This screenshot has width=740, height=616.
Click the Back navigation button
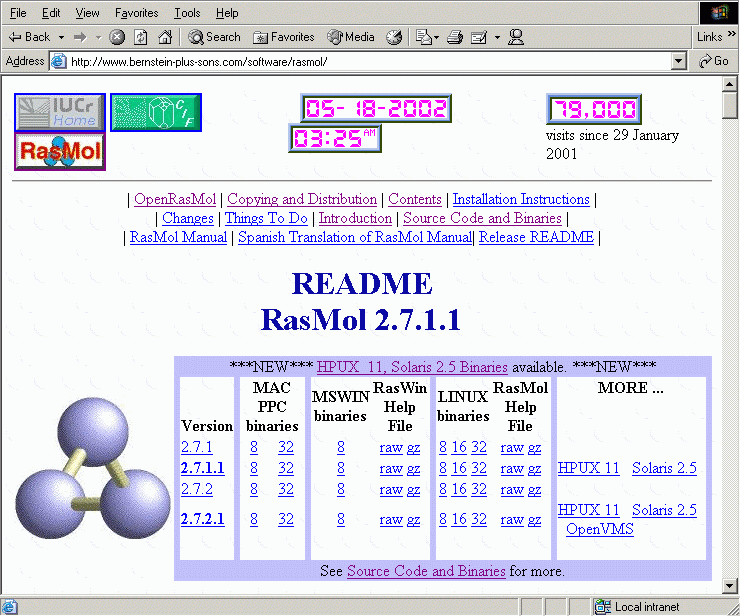29,37
